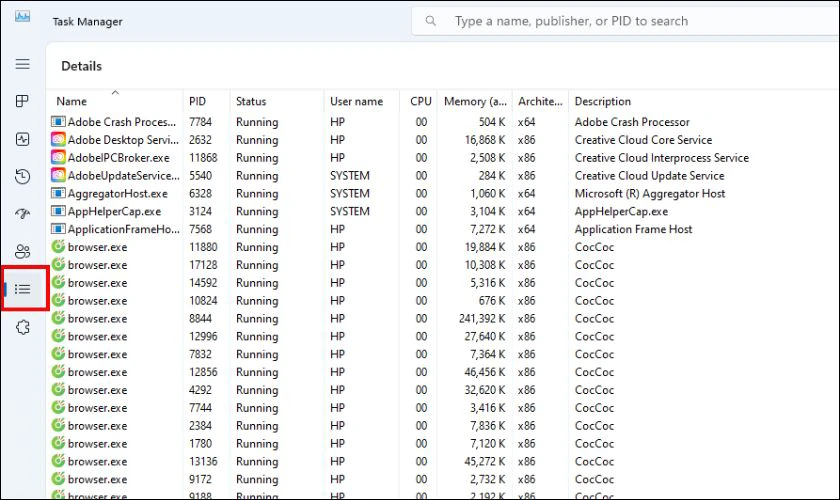840x500 pixels.
Task: Select browser.exe with PID 7744
Action: [x=98, y=408]
